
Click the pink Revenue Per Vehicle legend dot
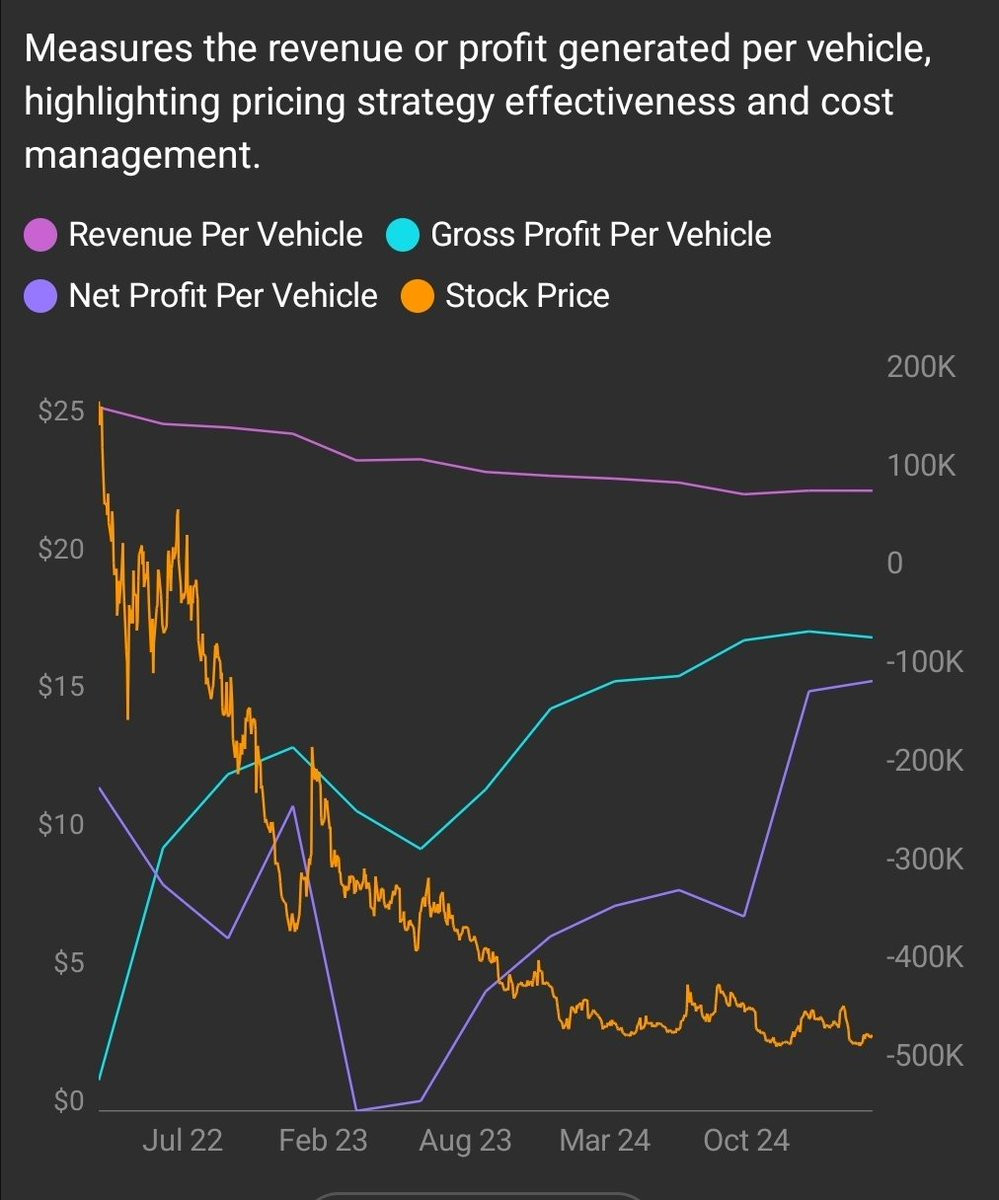click(41, 235)
